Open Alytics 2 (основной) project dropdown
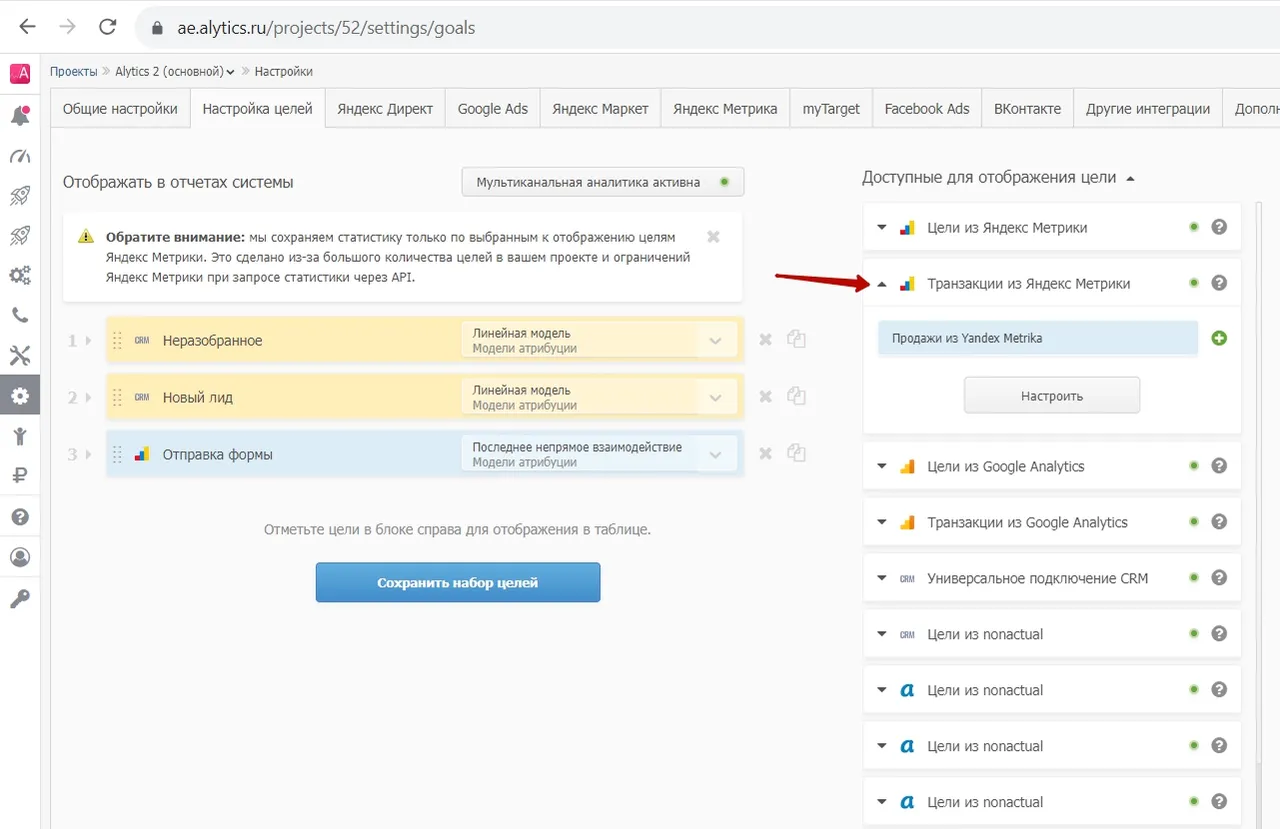 (x=175, y=71)
